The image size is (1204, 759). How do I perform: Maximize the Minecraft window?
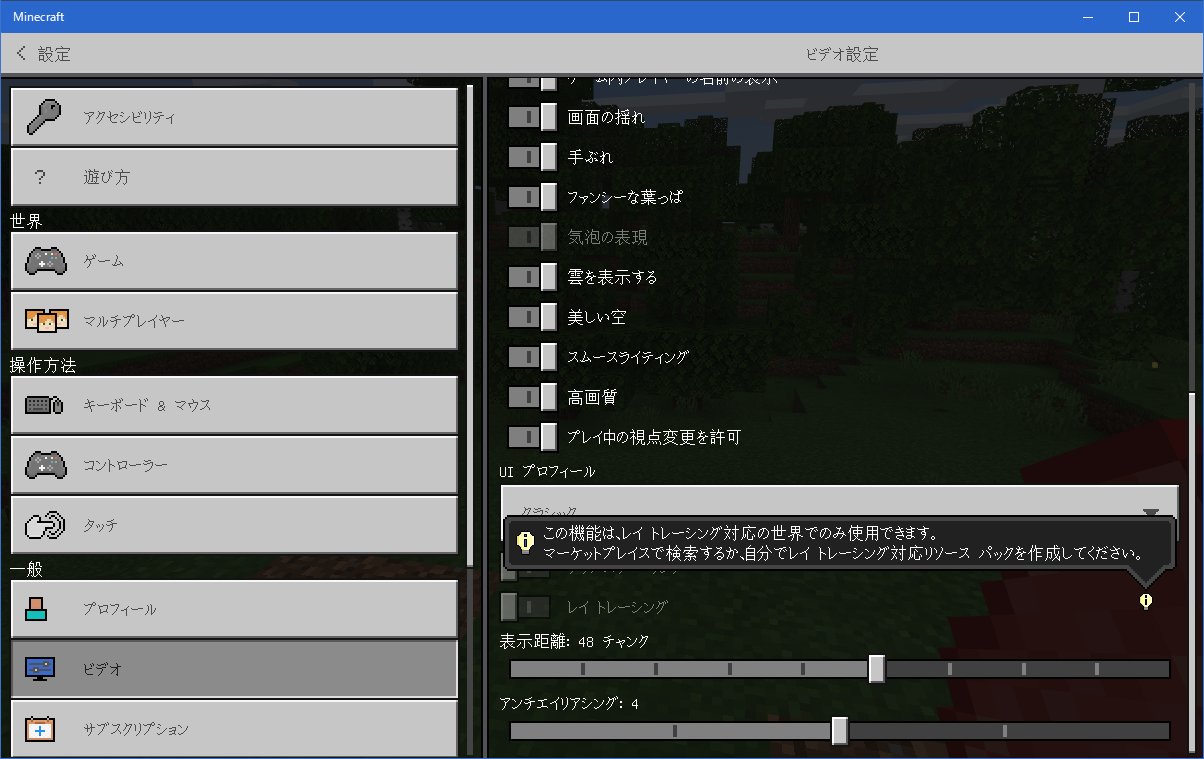coord(1134,16)
